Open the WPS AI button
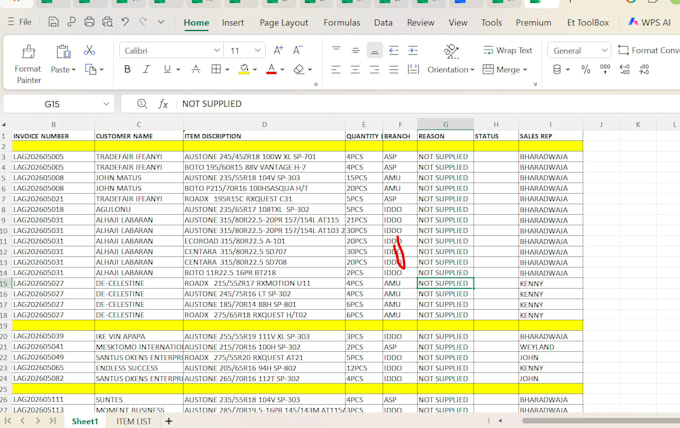The height and width of the screenshot is (428, 680). coord(649,22)
